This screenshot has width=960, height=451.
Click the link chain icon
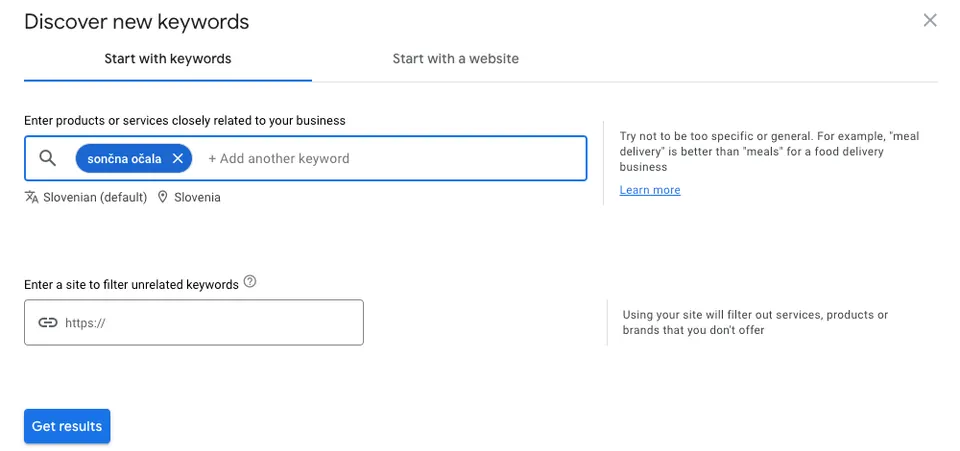47,322
